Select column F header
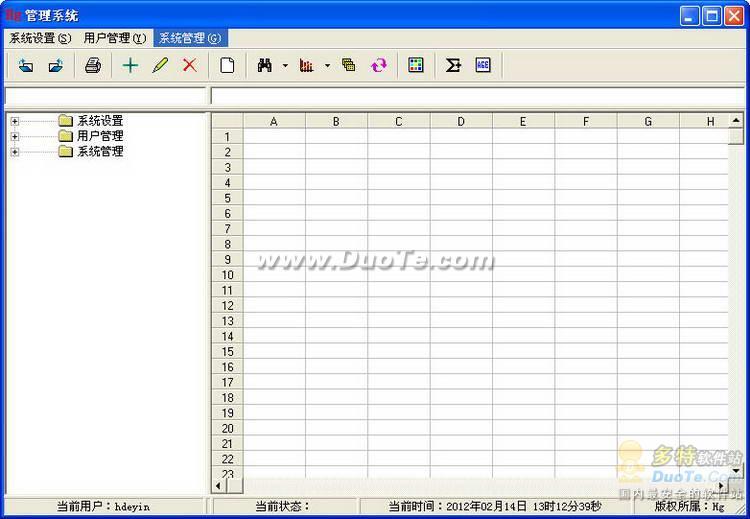 coord(586,121)
